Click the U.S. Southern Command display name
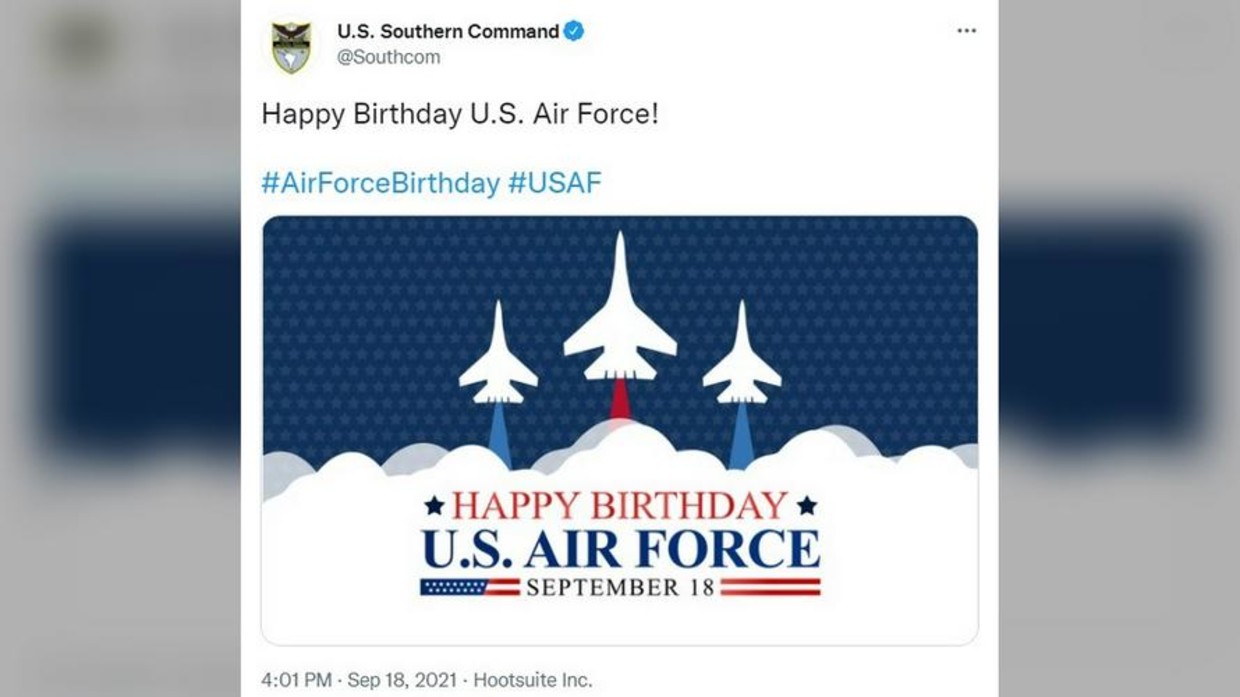The height and width of the screenshot is (697, 1240). coord(446,31)
